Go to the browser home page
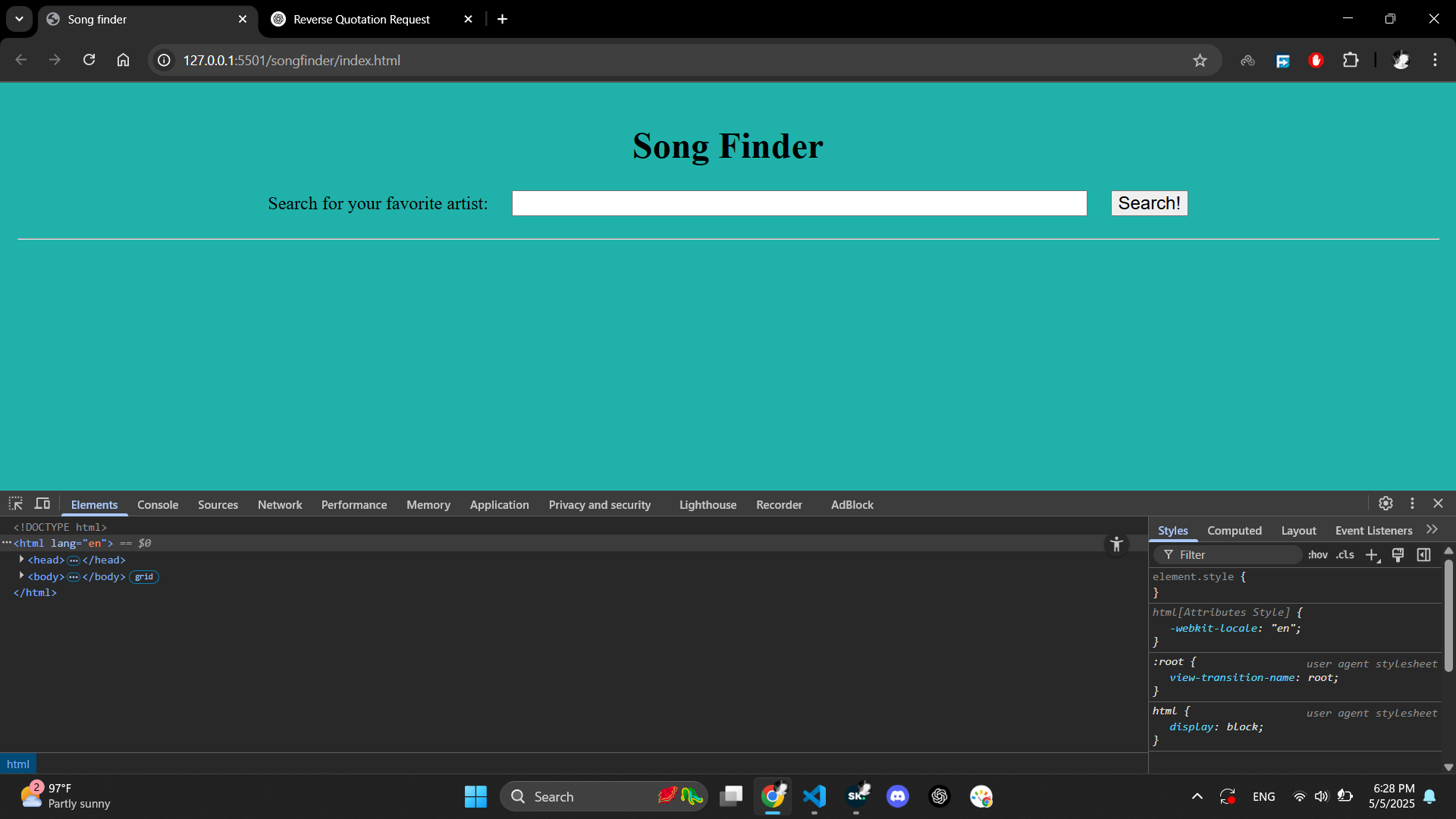 pos(123,60)
